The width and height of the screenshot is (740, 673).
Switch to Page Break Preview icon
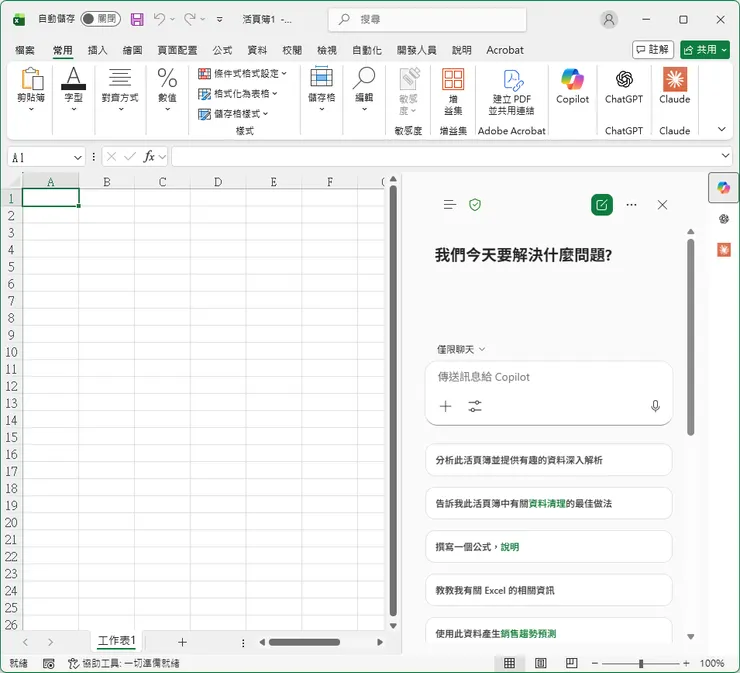[x=572, y=663]
